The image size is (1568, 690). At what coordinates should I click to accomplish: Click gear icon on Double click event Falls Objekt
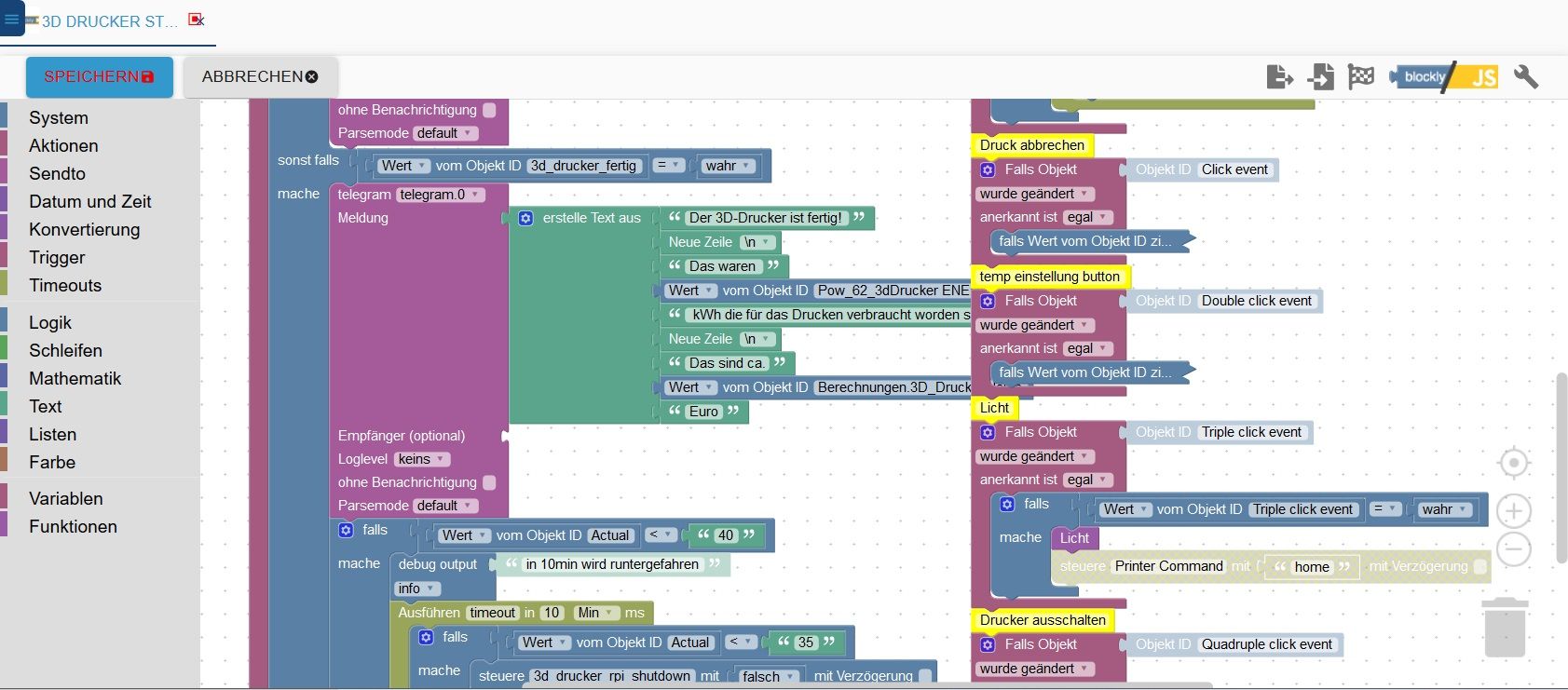tap(988, 301)
